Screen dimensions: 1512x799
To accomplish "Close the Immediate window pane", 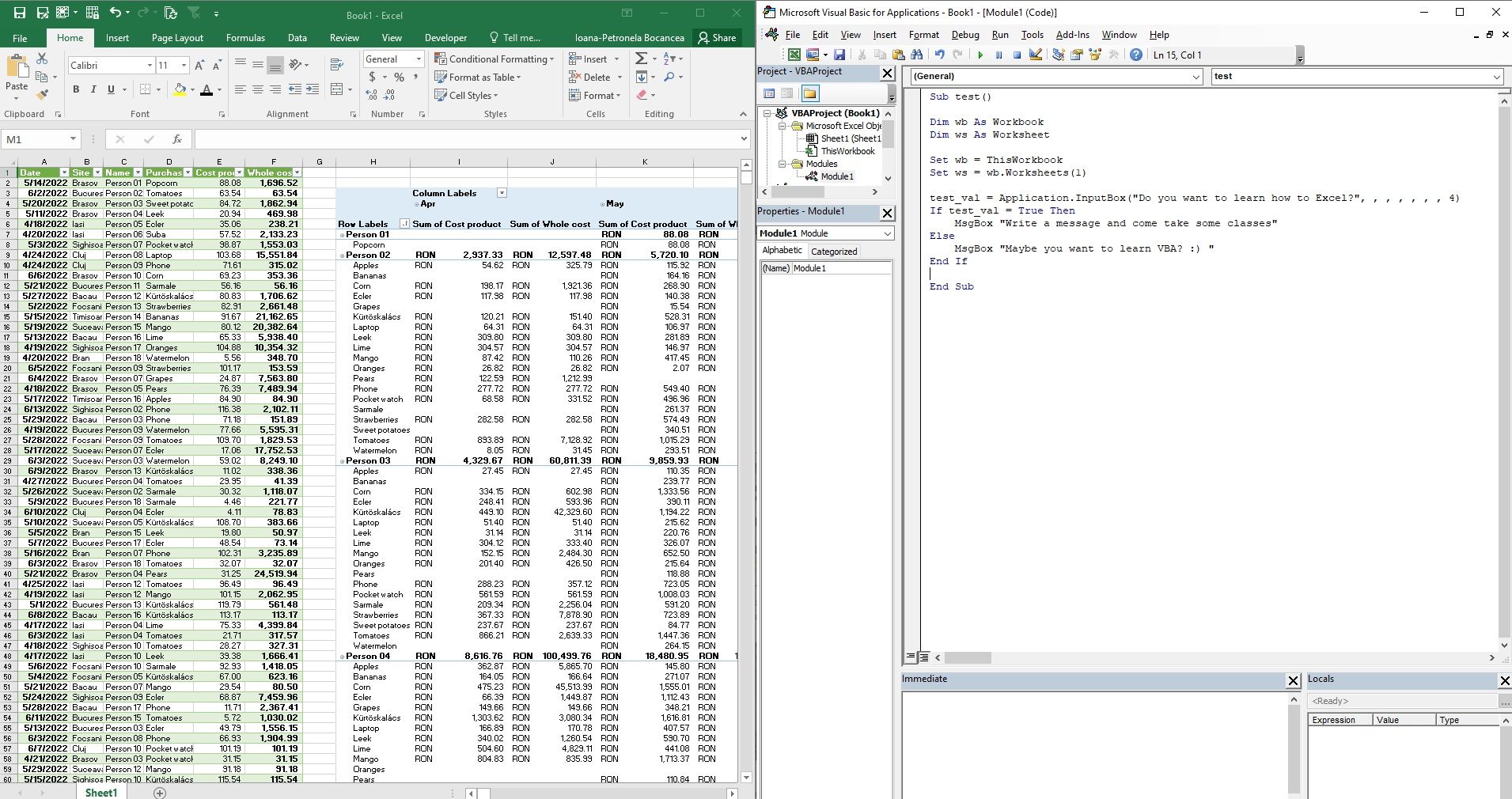I will 1293,680.
